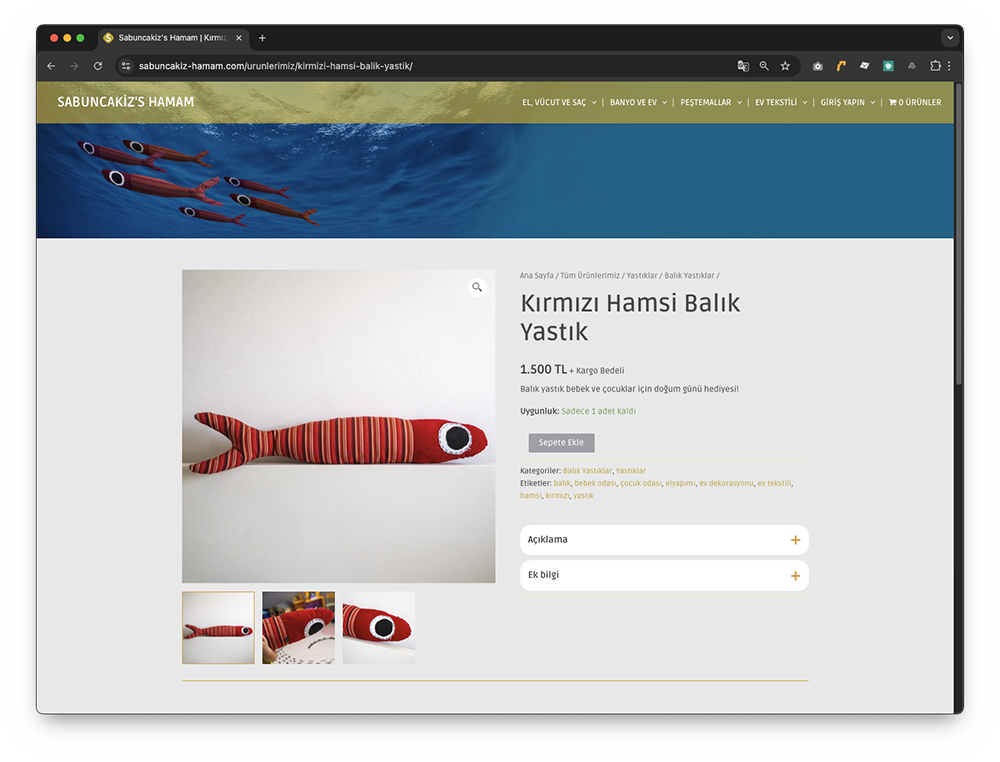Click the Sadece 1 adet kaldı availability text

click(x=598, y=411)
